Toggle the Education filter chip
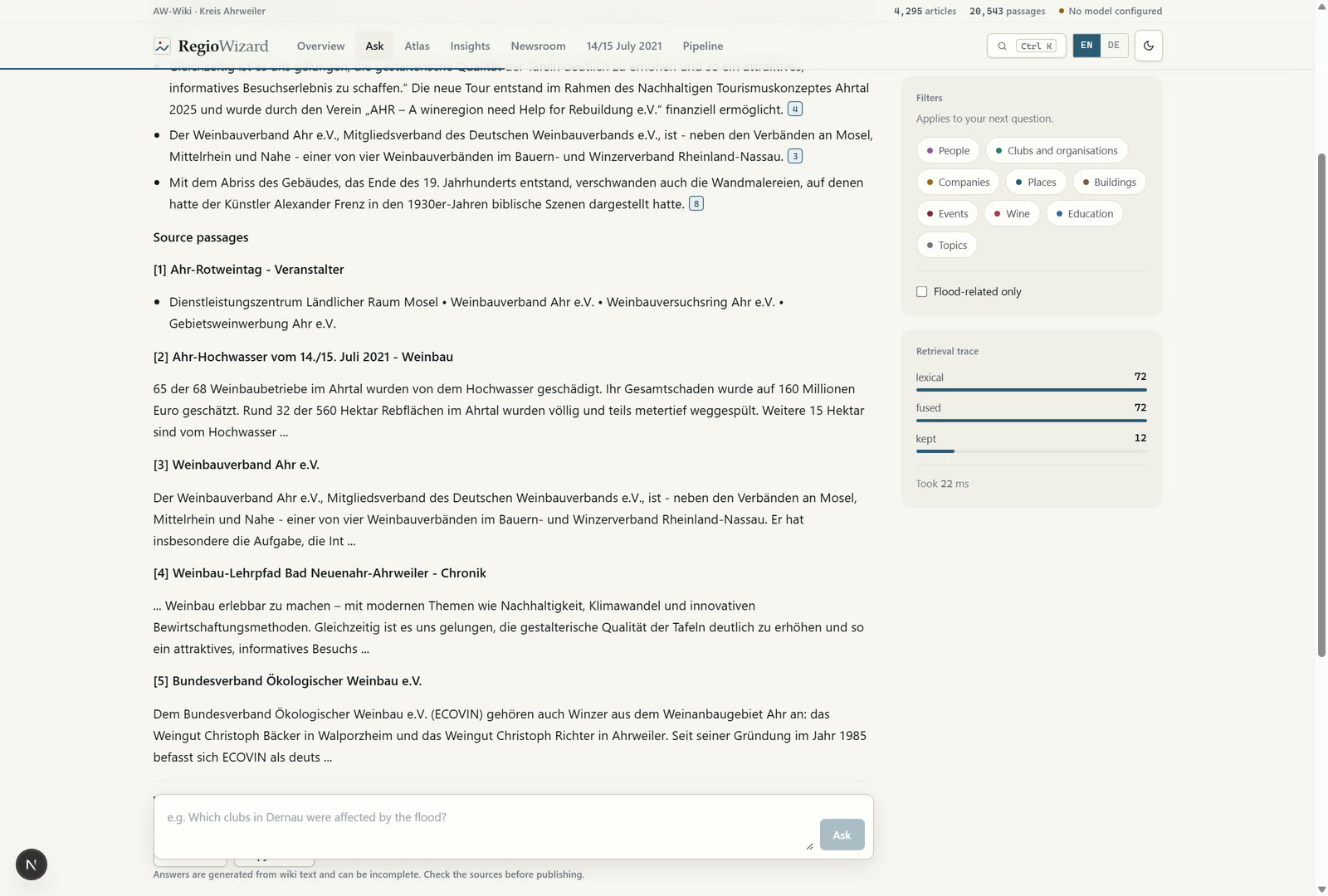Viewport: 1328px width, 896px height. click(1085, 213)
